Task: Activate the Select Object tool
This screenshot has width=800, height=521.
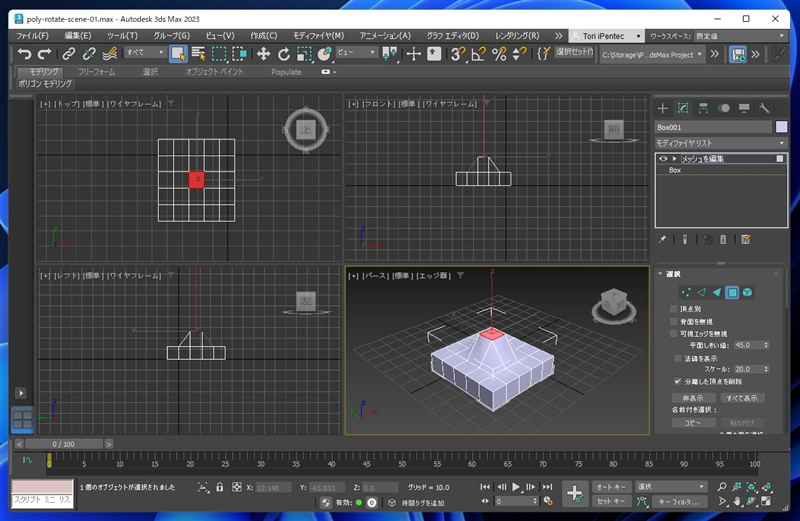Action: (x=178, y=54)
